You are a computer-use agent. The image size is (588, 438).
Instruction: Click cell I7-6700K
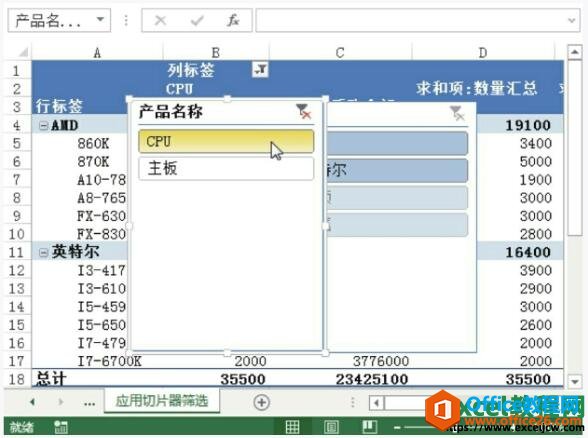(110, 361)
